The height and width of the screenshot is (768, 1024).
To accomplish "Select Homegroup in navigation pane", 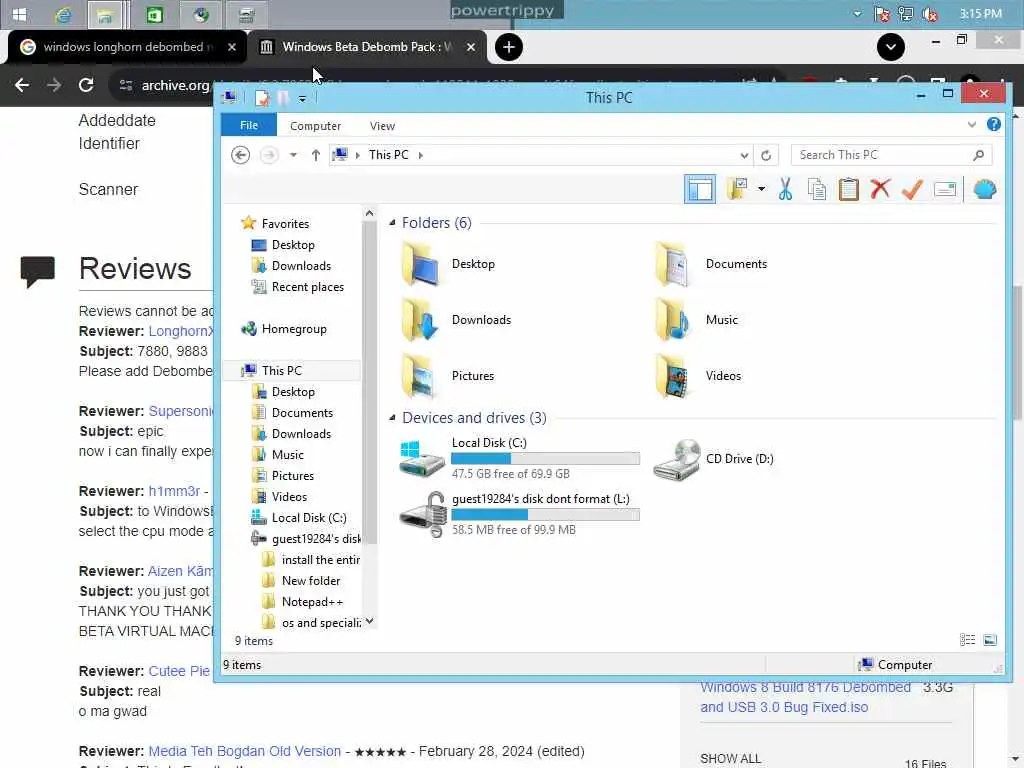I will pyautogui.click(x=294, y=329).
